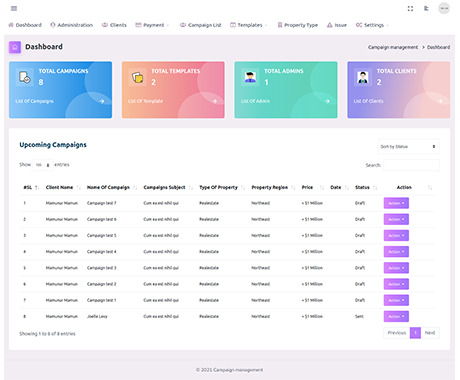Open Action dropdown for Campaign test 1
This screenshot has width=460, height=380.
396,300
